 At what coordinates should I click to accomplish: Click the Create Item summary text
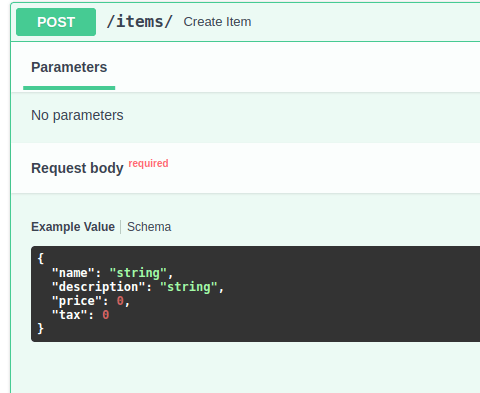tap(217, 22)
